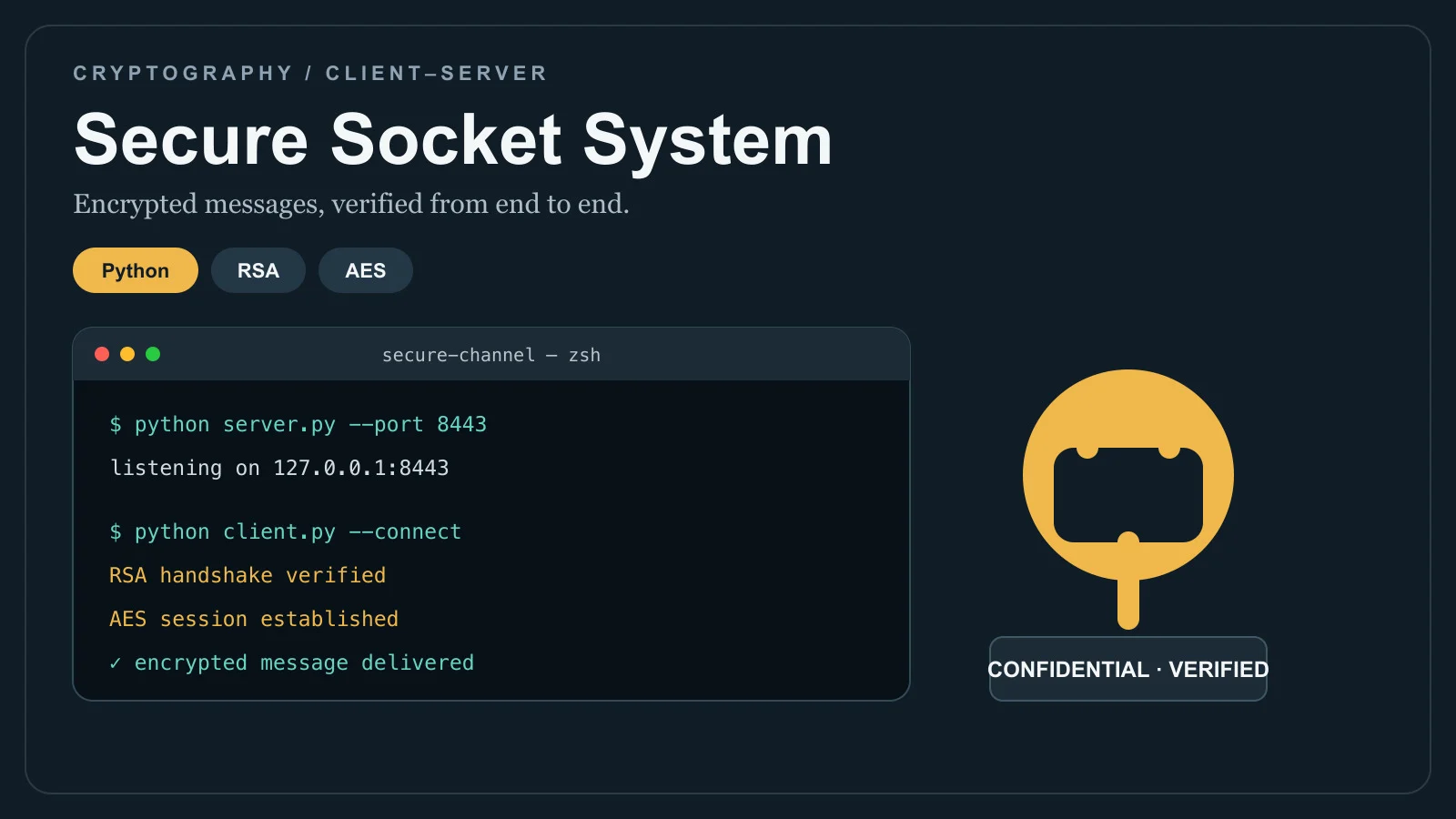Click the Python tag pill
The width and height of the screenshot is (1456, 819).
pos(136,270)
